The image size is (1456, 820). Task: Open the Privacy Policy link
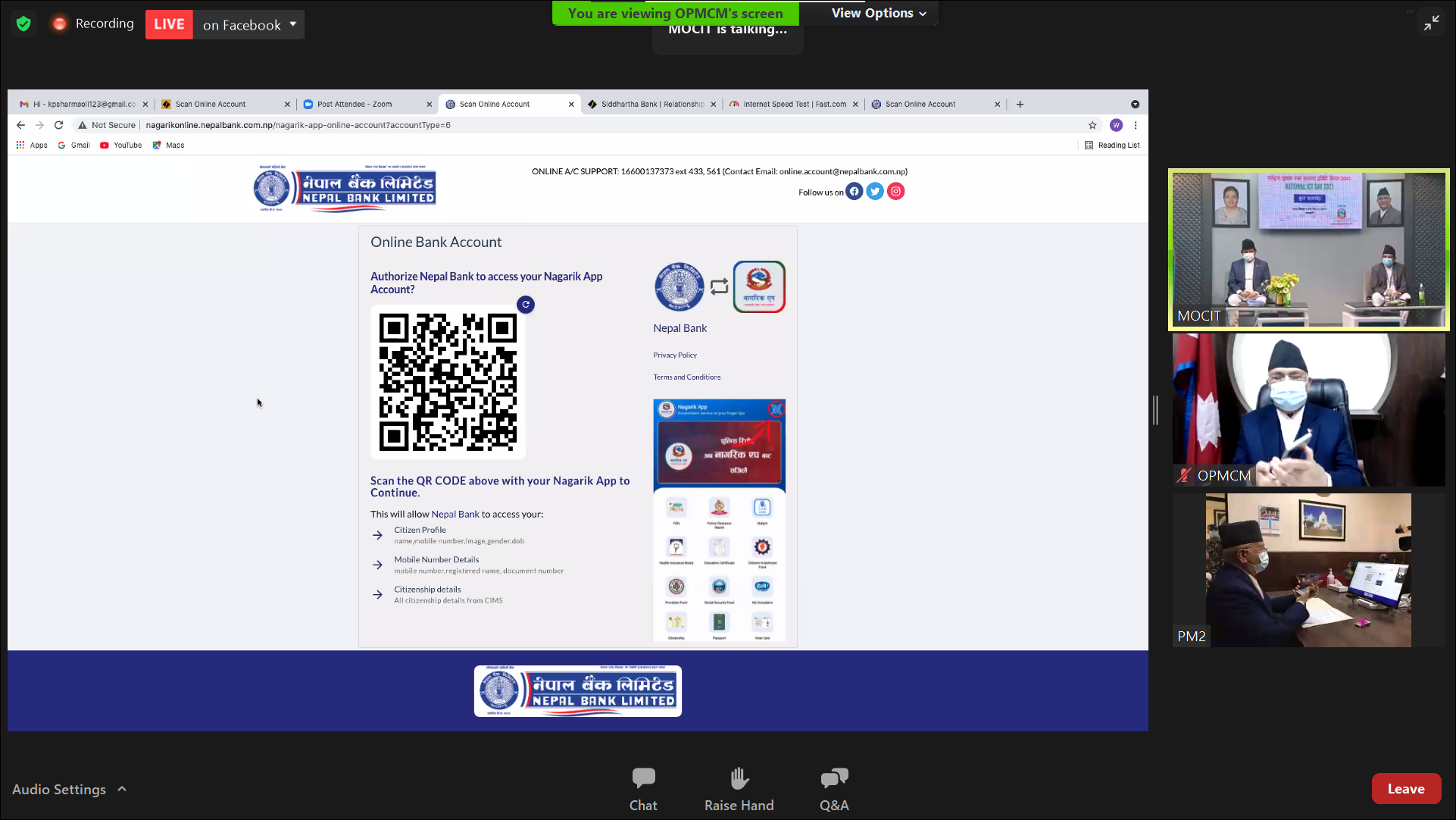point(675,355)
